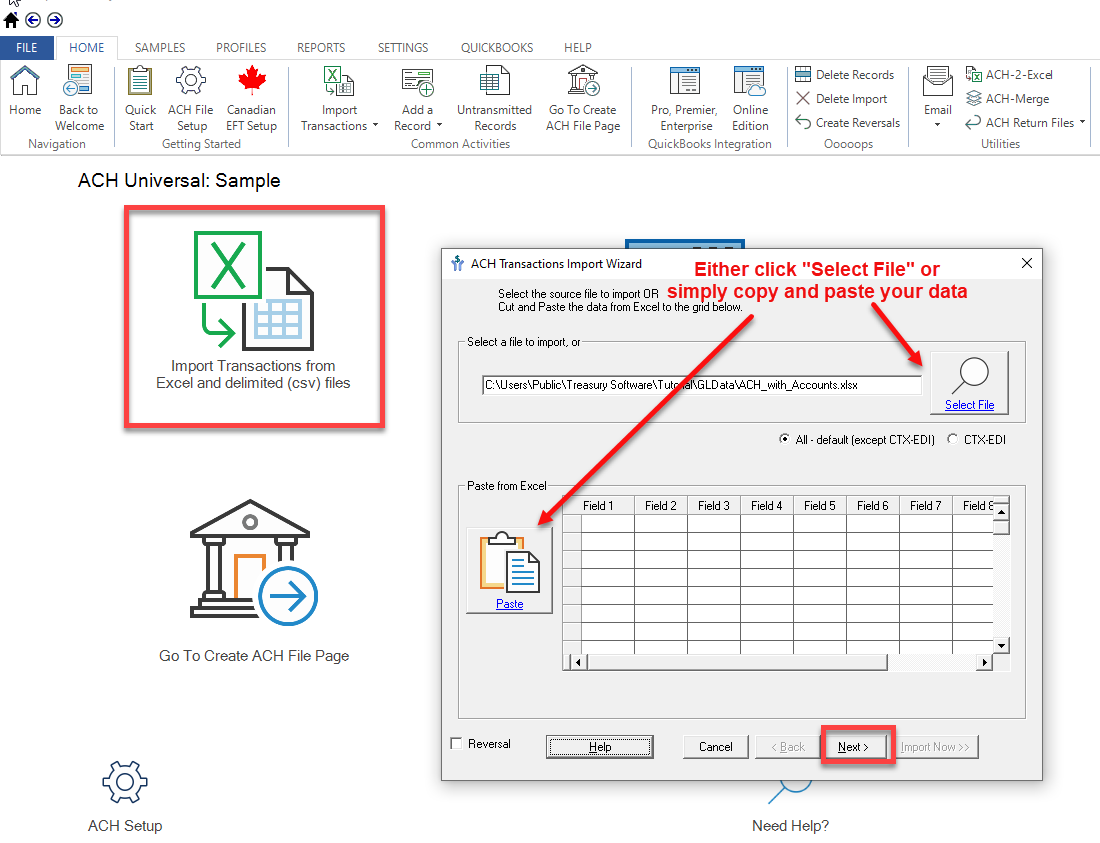Click the file path input field

click(x=702, y=384)
